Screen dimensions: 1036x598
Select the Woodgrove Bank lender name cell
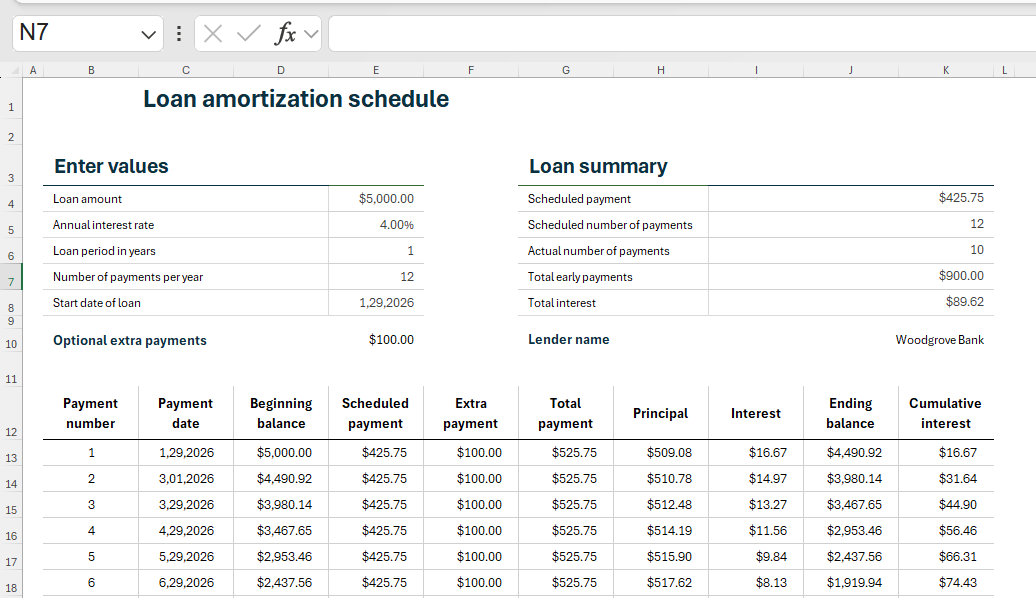click(x=939, y=340)
